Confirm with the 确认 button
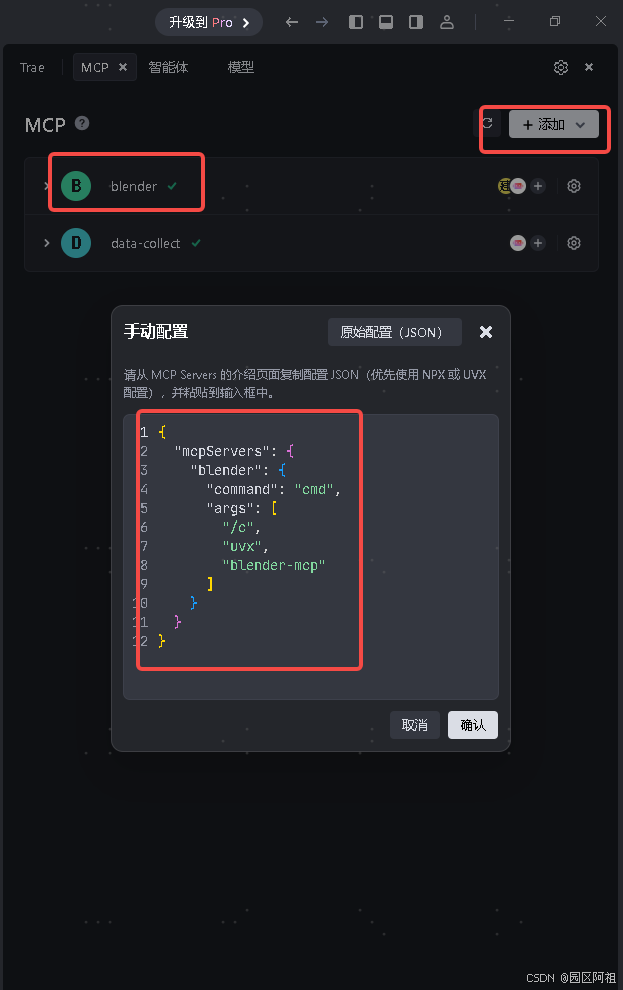The height and width of the screenshot is (990, 623). [x=472, y=724]
